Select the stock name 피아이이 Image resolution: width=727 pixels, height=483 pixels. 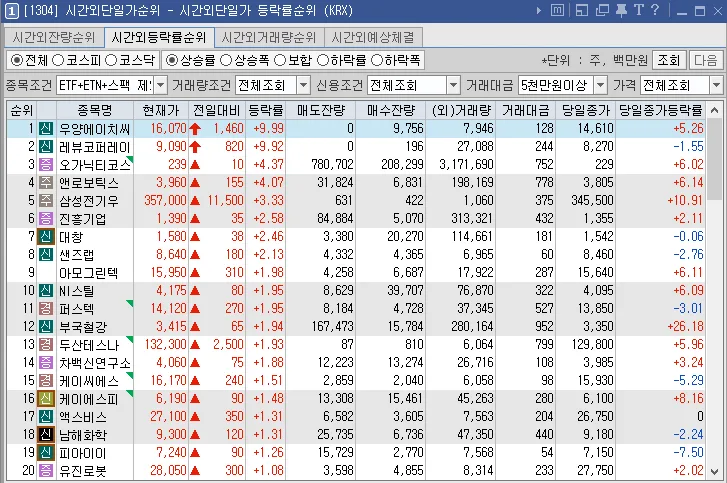pyautogui.click(x=83, y=453)
